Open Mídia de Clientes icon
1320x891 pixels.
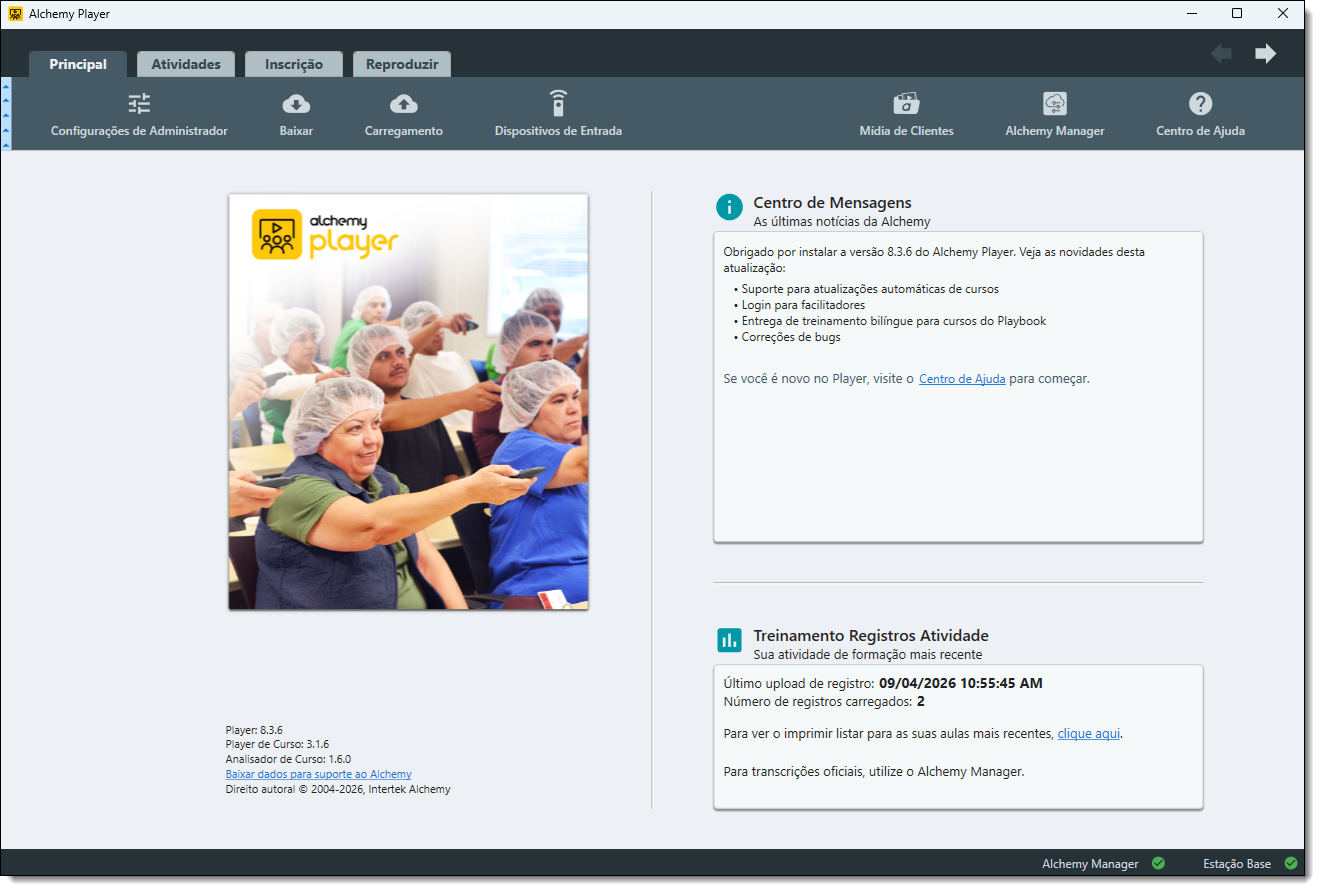[x=906, y=104]
